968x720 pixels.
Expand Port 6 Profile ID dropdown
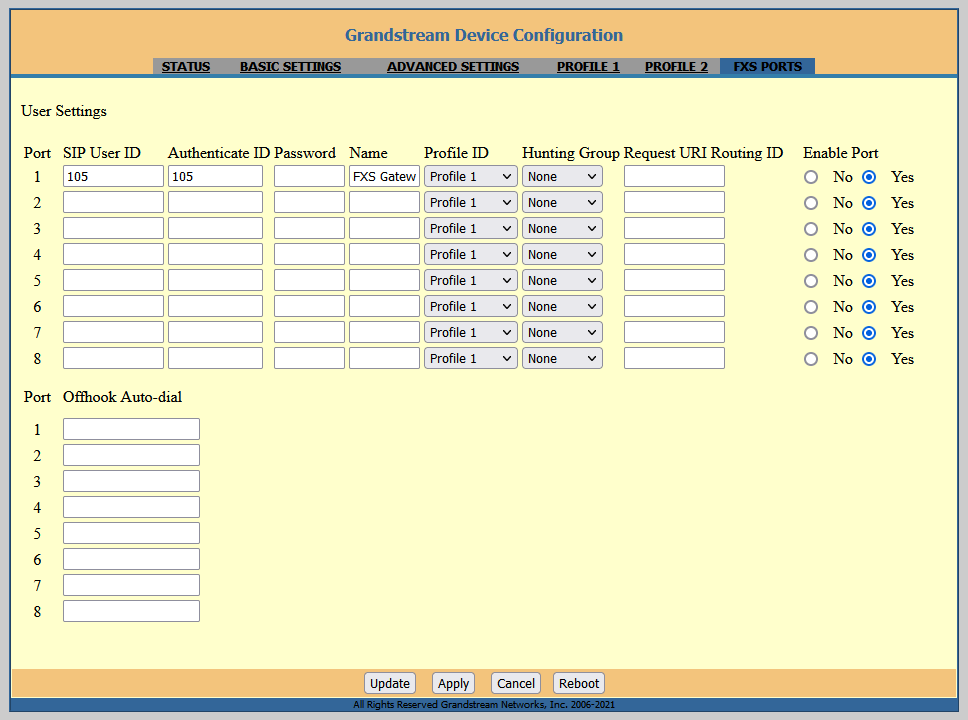[470, 307]
